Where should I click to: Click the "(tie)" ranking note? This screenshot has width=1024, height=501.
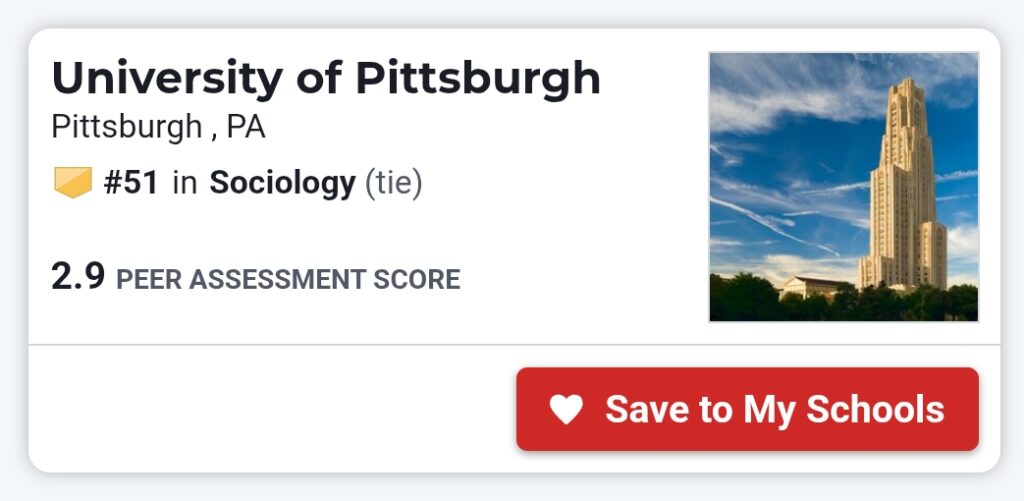[393, 183]
